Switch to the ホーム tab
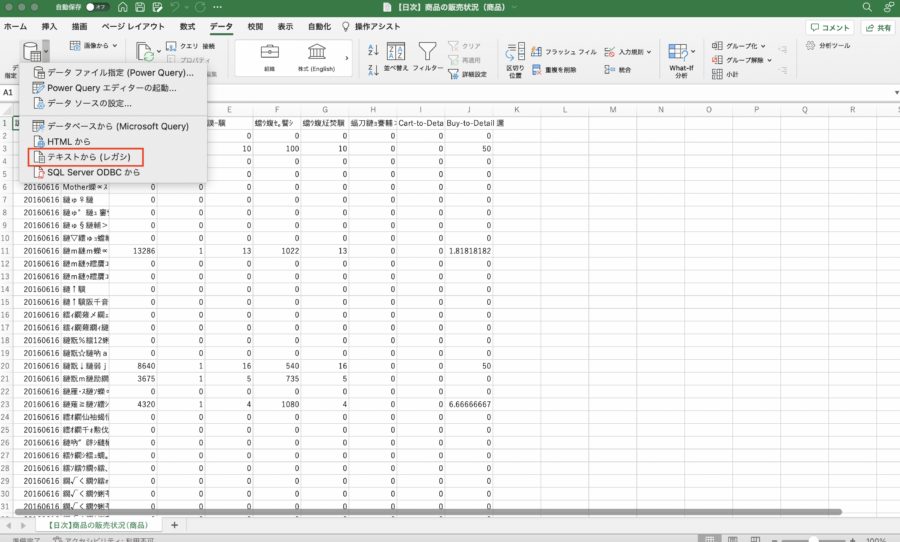This screenshot has height=542, width=900. click(15, 26)
